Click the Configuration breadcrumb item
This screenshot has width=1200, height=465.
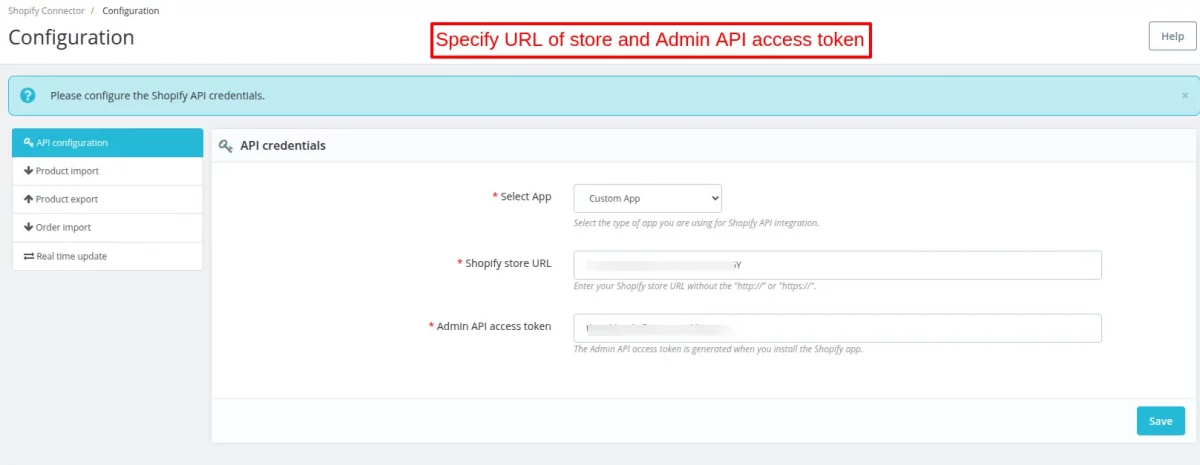pos(131,10)
